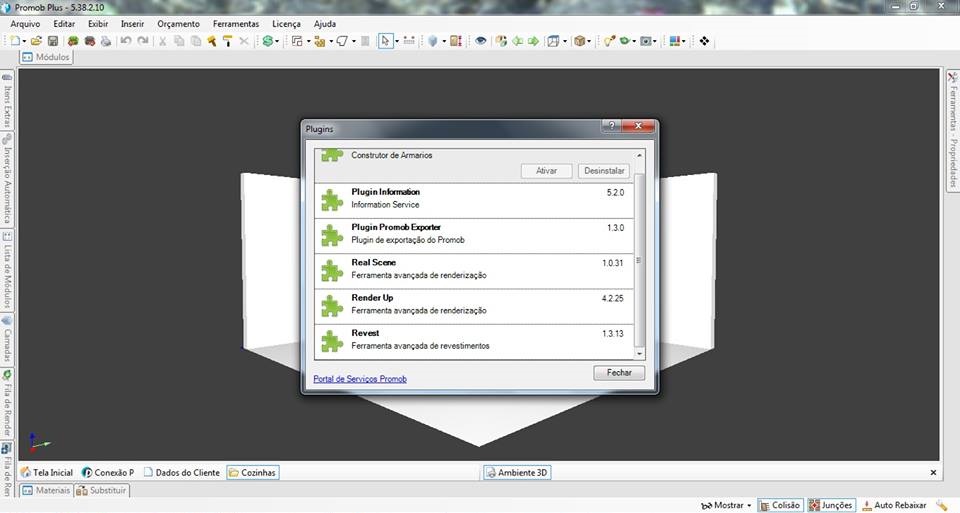Click the dimension ruler icon beside pointer tool
The width and height of the screenshot is (960, 513).
point(409,41)
